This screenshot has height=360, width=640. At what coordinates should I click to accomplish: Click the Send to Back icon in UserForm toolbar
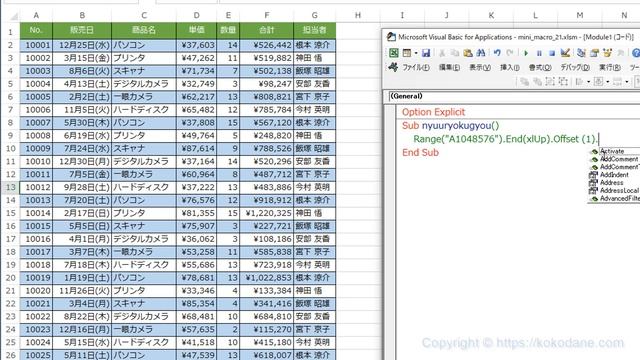click(x=537, y=82)
